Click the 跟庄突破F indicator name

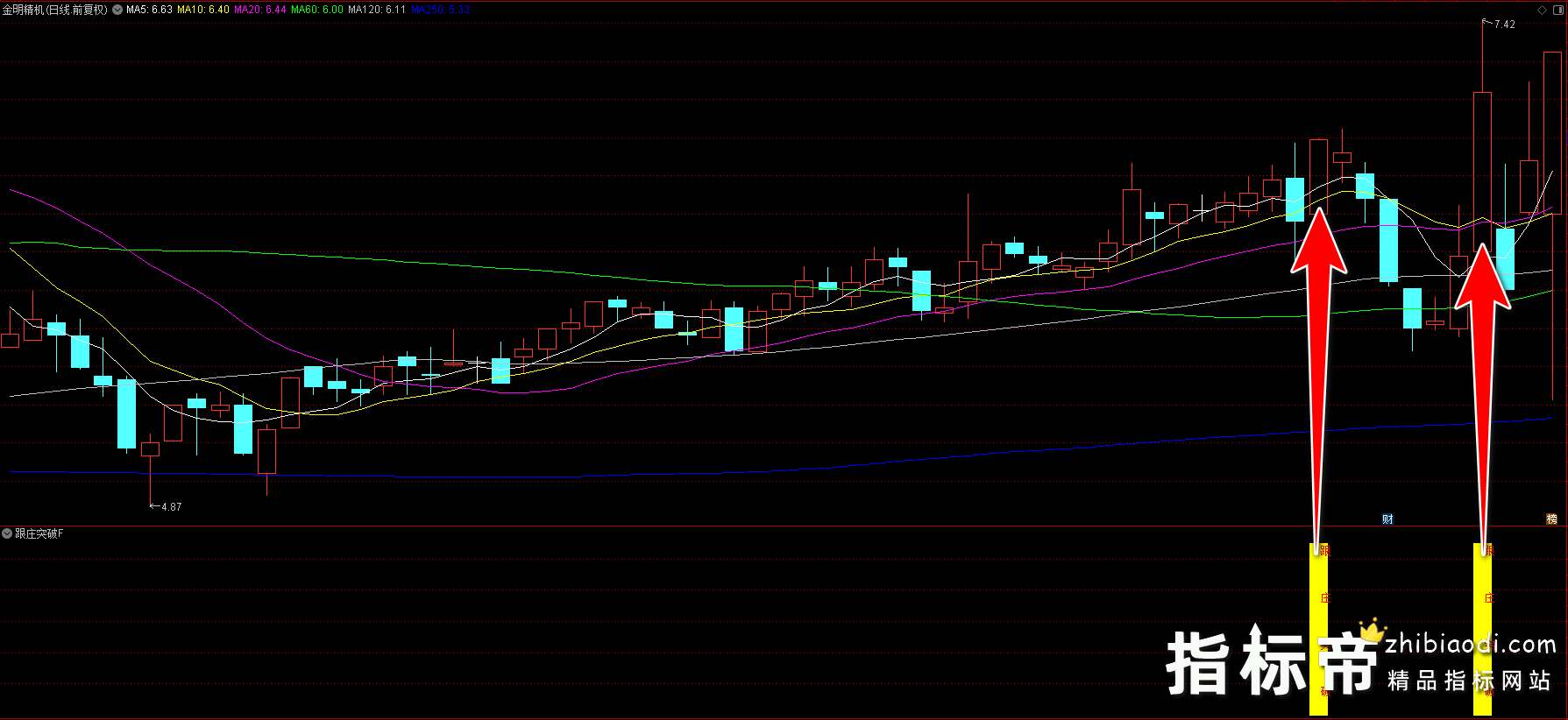(39, 533)
